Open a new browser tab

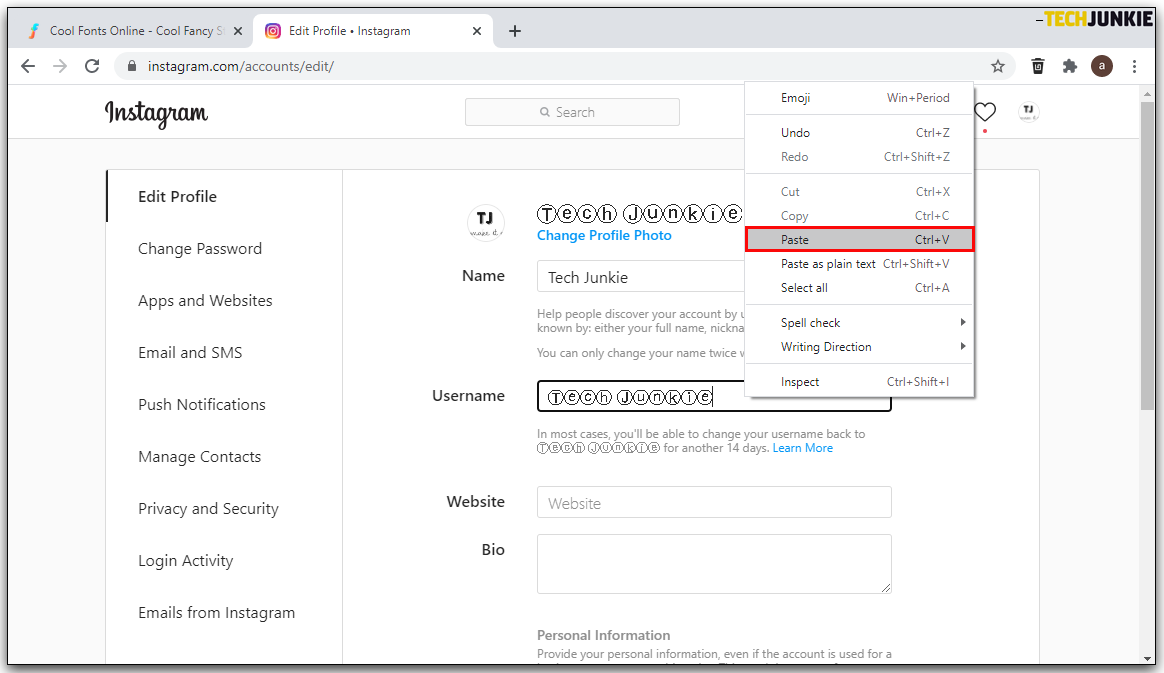point(514,31)
